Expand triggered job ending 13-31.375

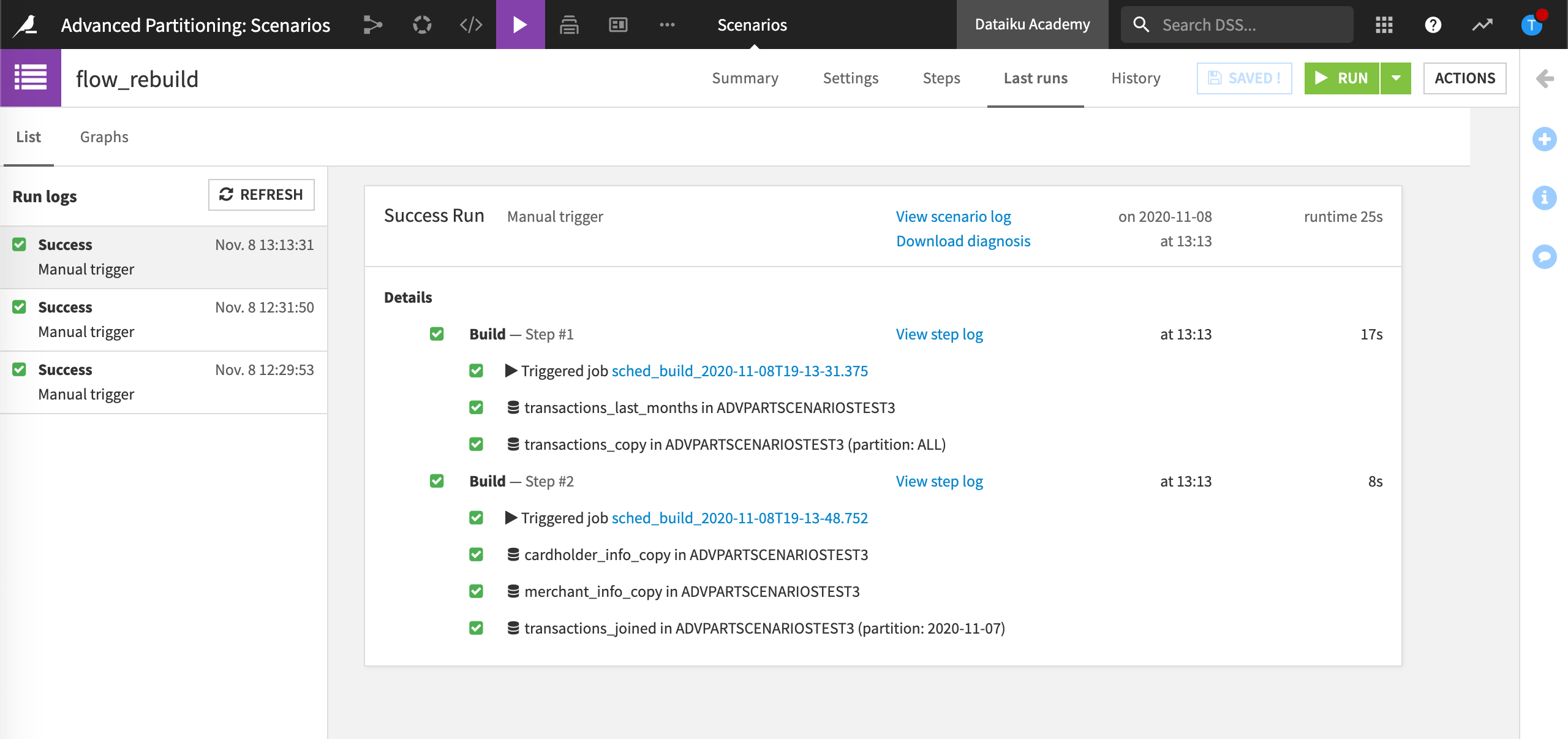pyautogui.click(x=511, y=371)
